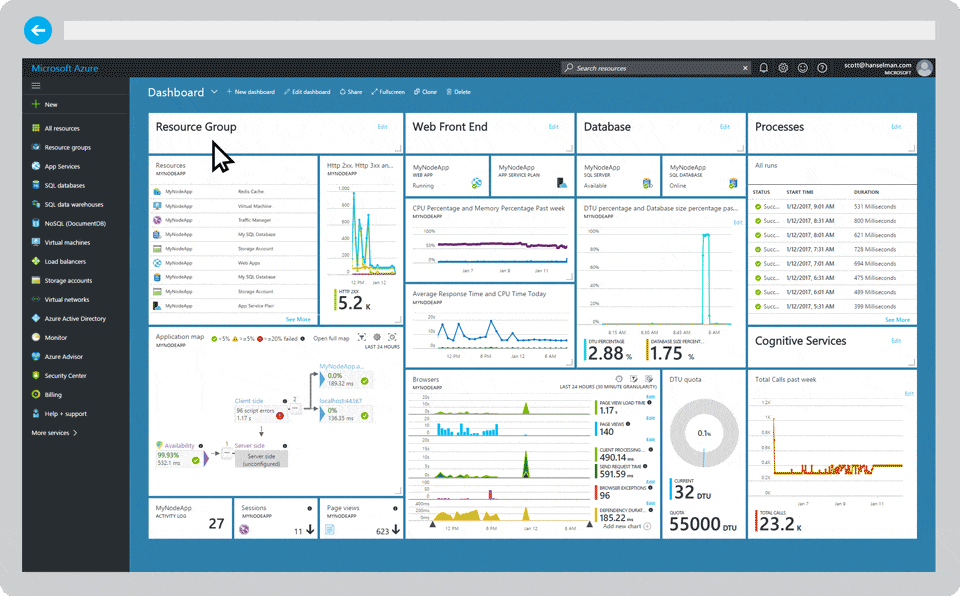Click the smiley feedback icon

802,67
